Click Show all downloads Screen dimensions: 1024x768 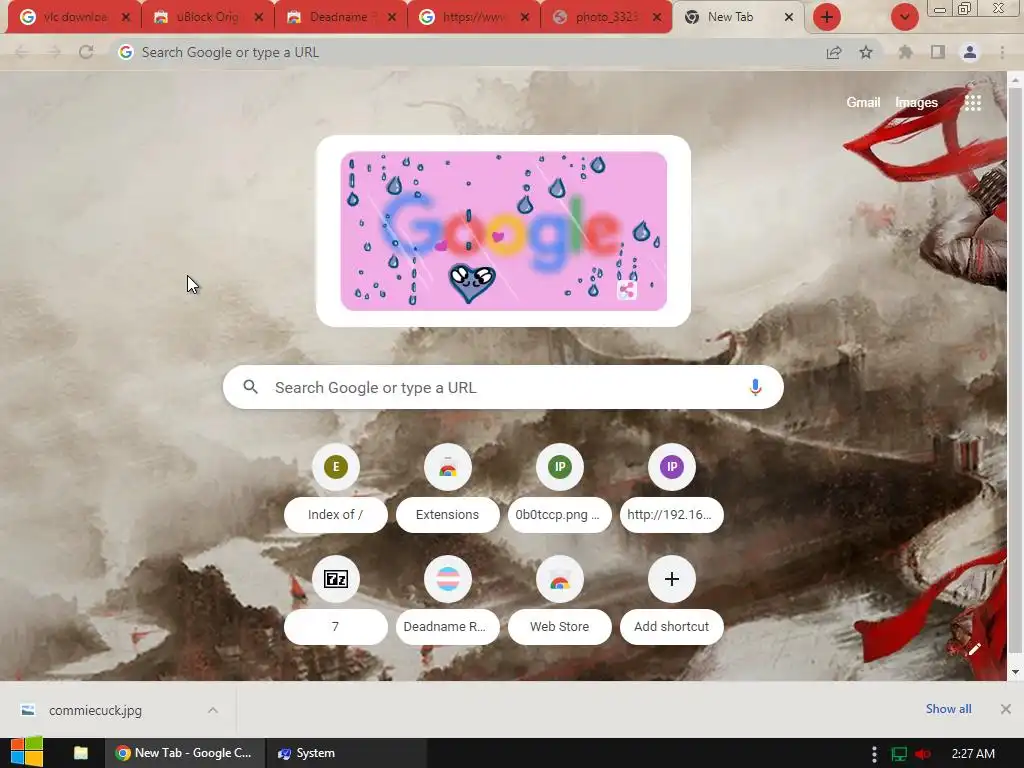(948, 709)
